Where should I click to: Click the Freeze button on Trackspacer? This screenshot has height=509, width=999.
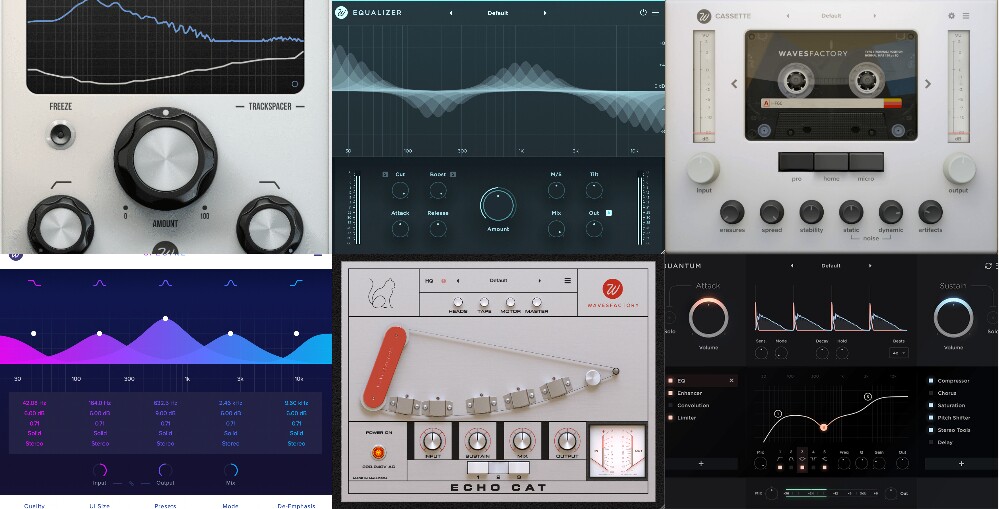tap(61, 134)
